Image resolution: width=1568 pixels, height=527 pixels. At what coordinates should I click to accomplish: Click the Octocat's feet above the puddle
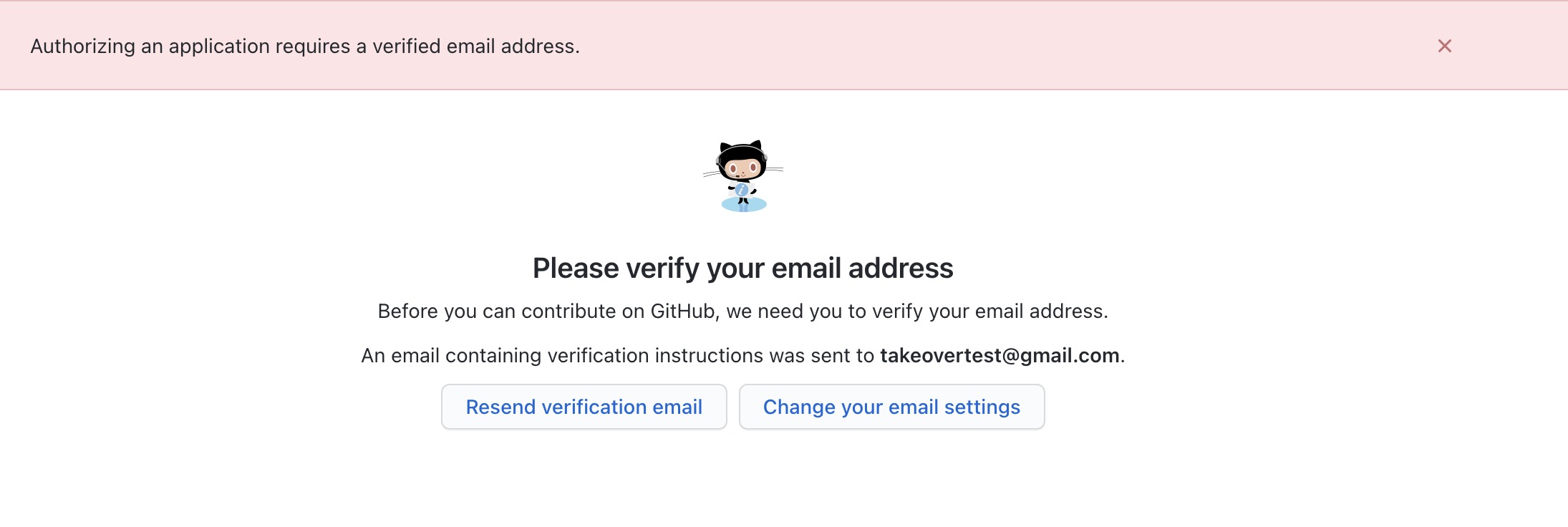click(x=743, y=200)
